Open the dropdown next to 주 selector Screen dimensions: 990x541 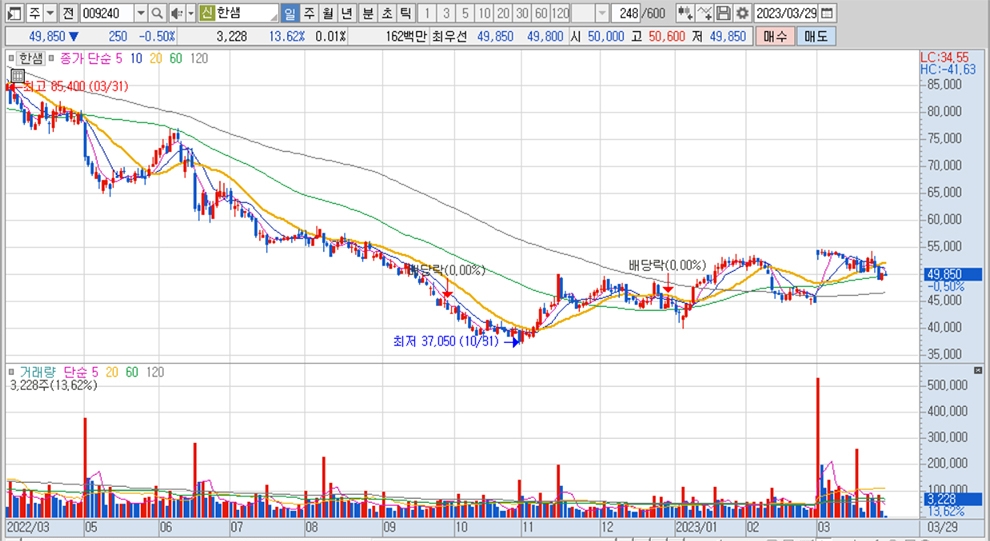click(x=48, y=13)
